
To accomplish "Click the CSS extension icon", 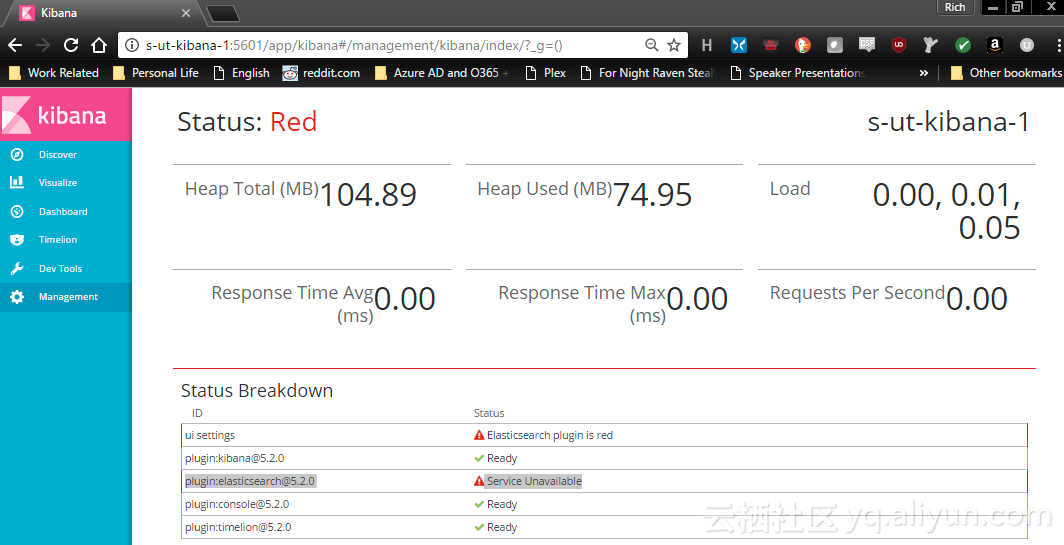I will pyautogui.click(x=867, y=45).
